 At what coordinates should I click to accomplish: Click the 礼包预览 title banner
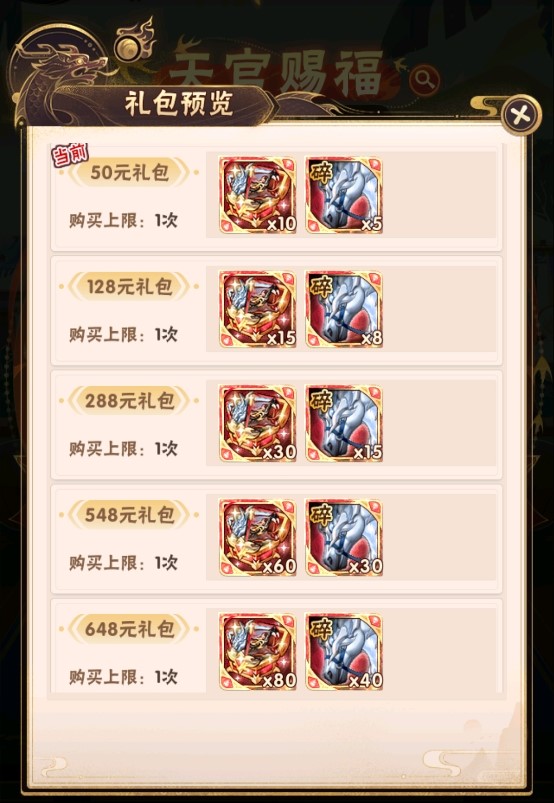[x=179, y=104]
